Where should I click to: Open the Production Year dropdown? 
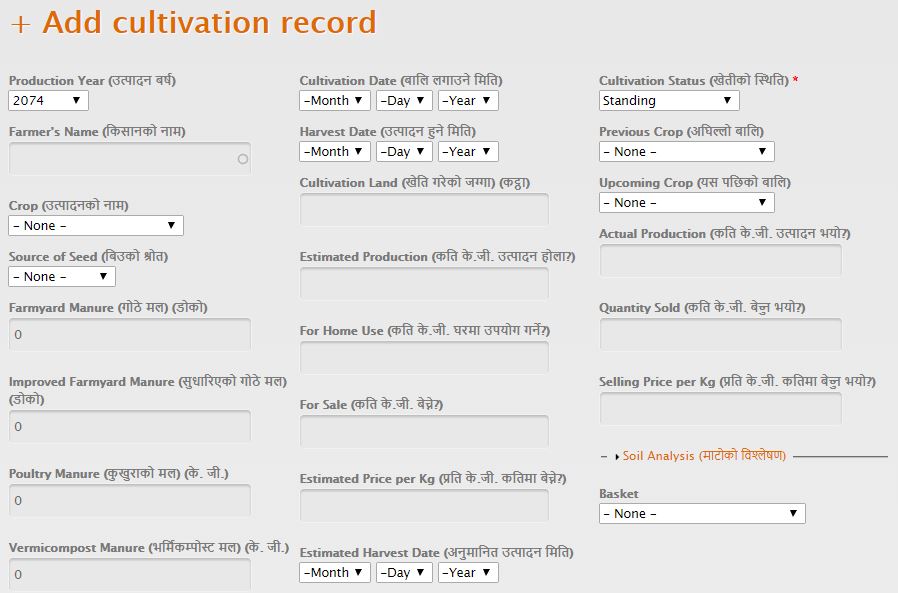(x=48, y=100)
